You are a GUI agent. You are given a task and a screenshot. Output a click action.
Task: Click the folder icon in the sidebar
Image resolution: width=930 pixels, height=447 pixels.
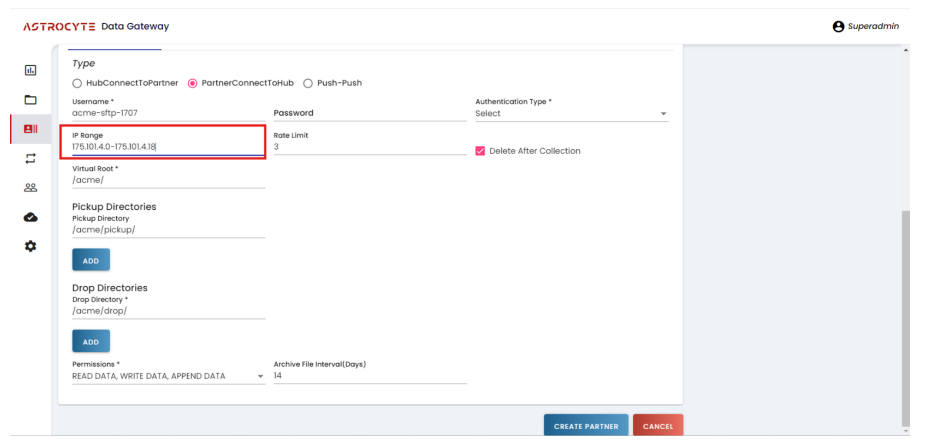[x=30, y=100]
